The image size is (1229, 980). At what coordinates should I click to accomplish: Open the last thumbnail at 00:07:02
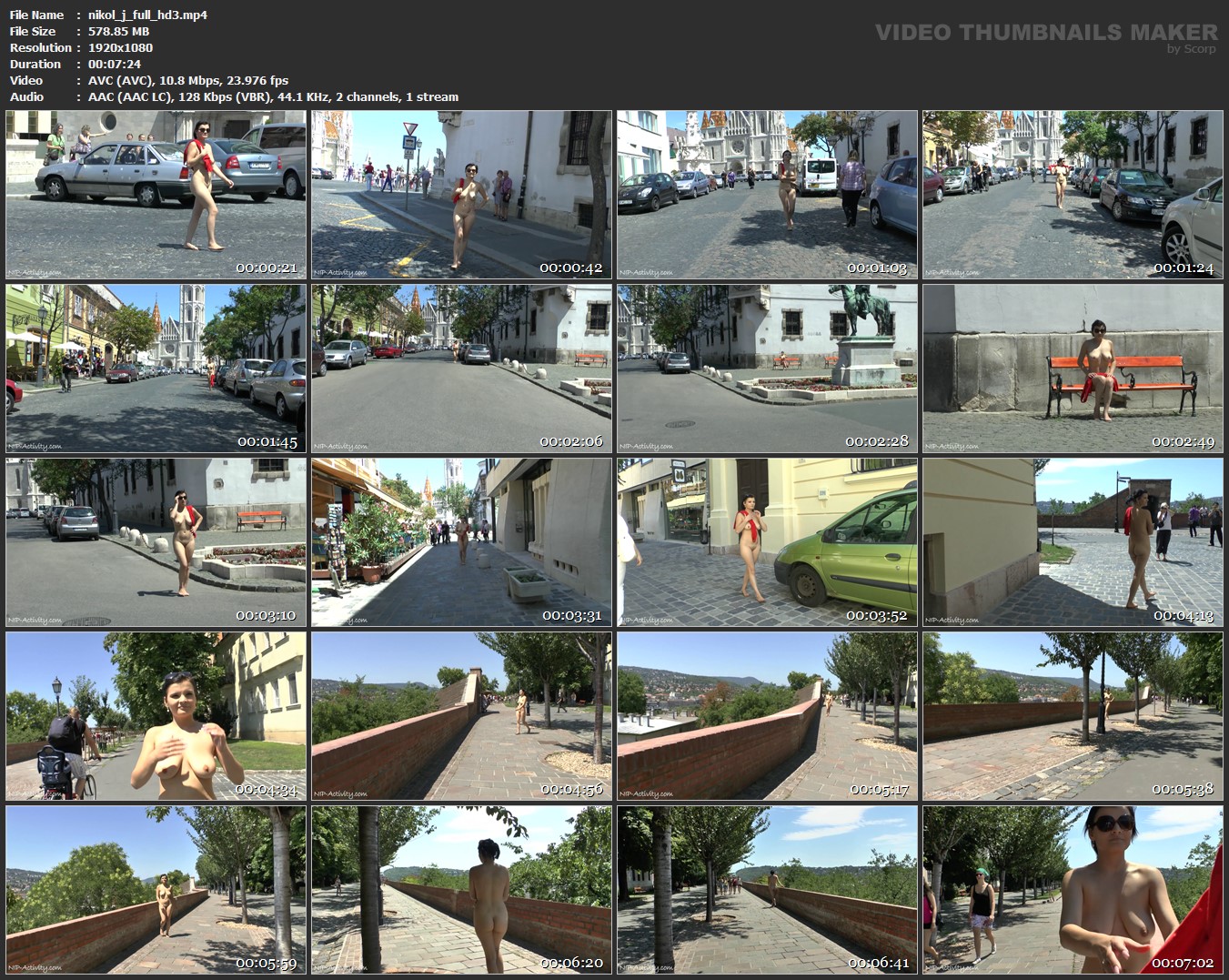(1073, 890)
